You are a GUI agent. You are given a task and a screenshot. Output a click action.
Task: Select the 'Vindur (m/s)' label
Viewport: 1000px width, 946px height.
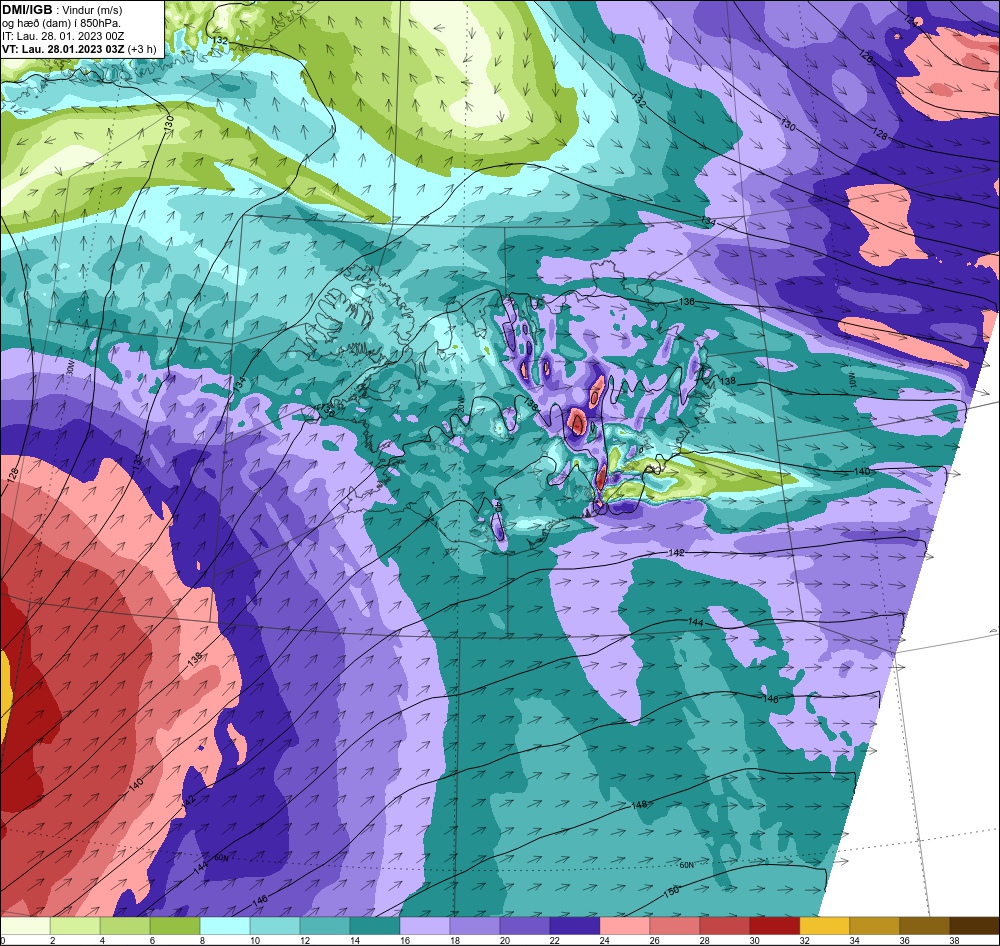(94, 10)
